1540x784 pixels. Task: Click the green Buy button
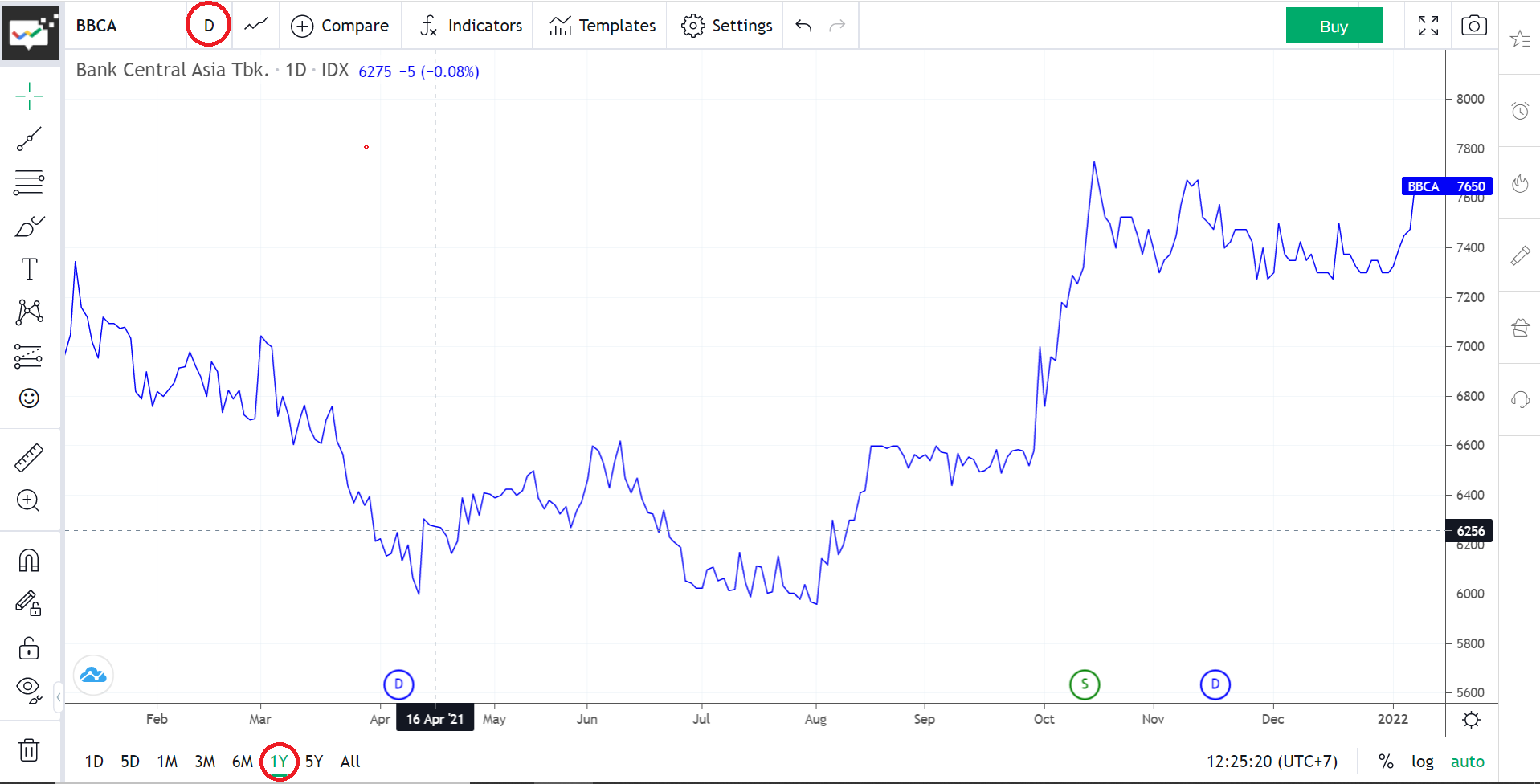pos(1334,25)
